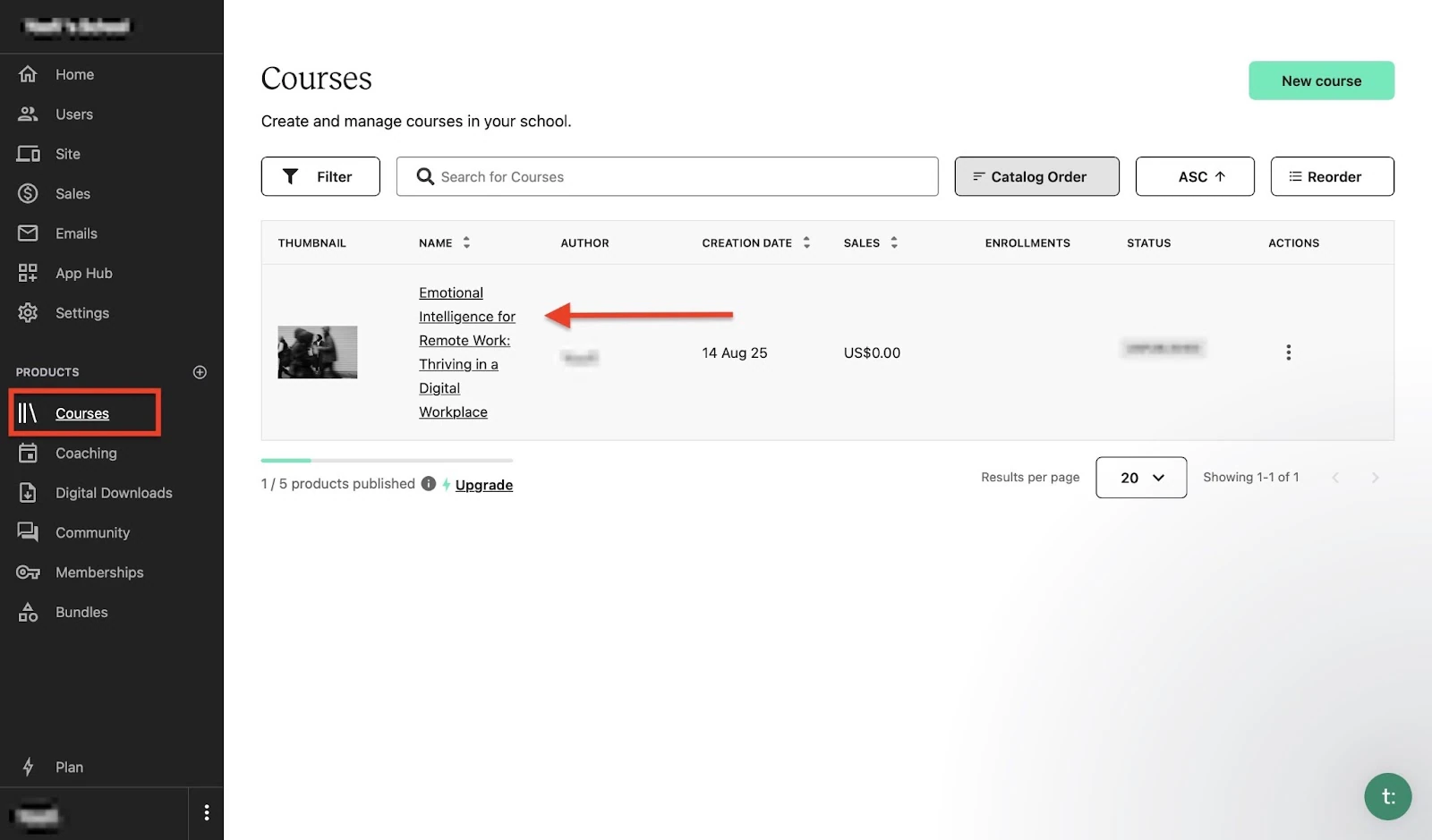The image size is (1432, 840).
Task: Navigate to Sales
Action: click(x=72, y=193)
